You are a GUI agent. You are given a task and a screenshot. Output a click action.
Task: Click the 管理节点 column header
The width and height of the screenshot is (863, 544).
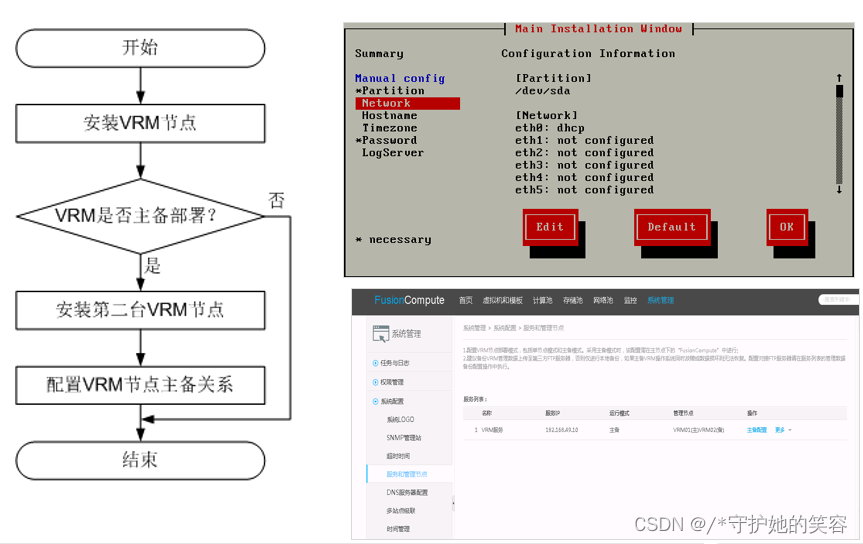coord(683,413)
